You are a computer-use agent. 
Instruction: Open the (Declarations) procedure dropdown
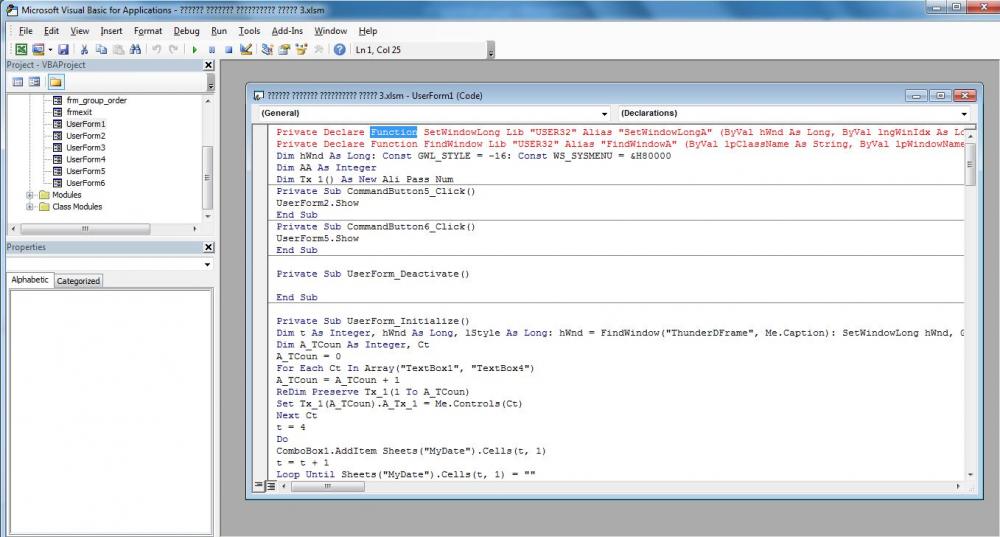(x=964, y=114)
